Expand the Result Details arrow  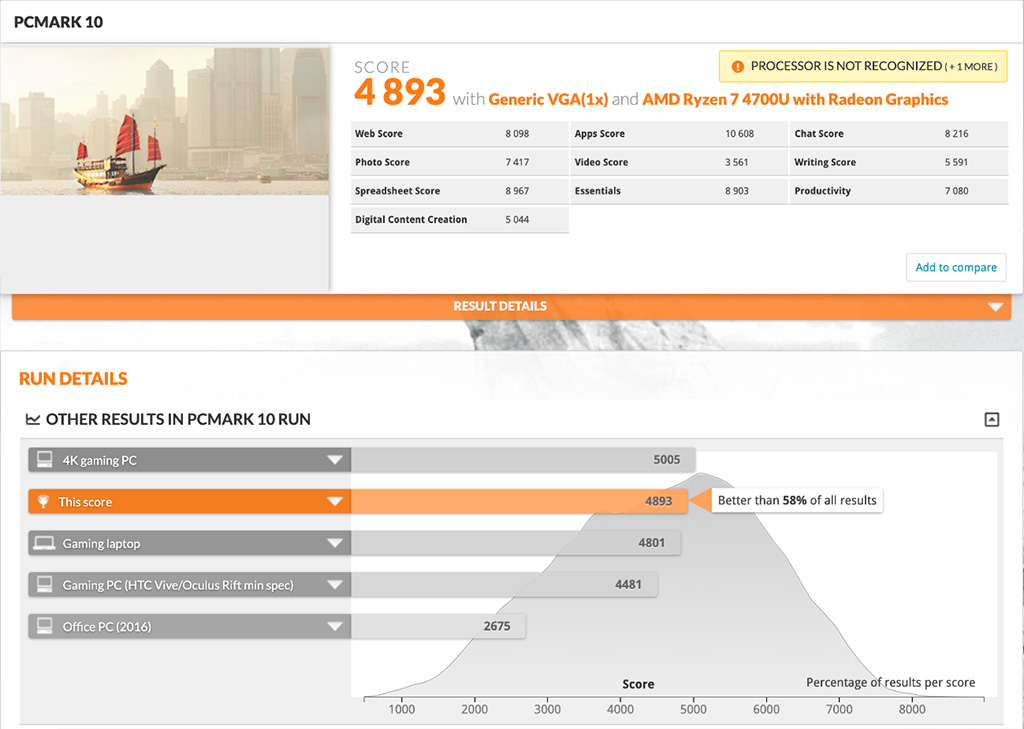pyautogui.click(x=995, y=306)
